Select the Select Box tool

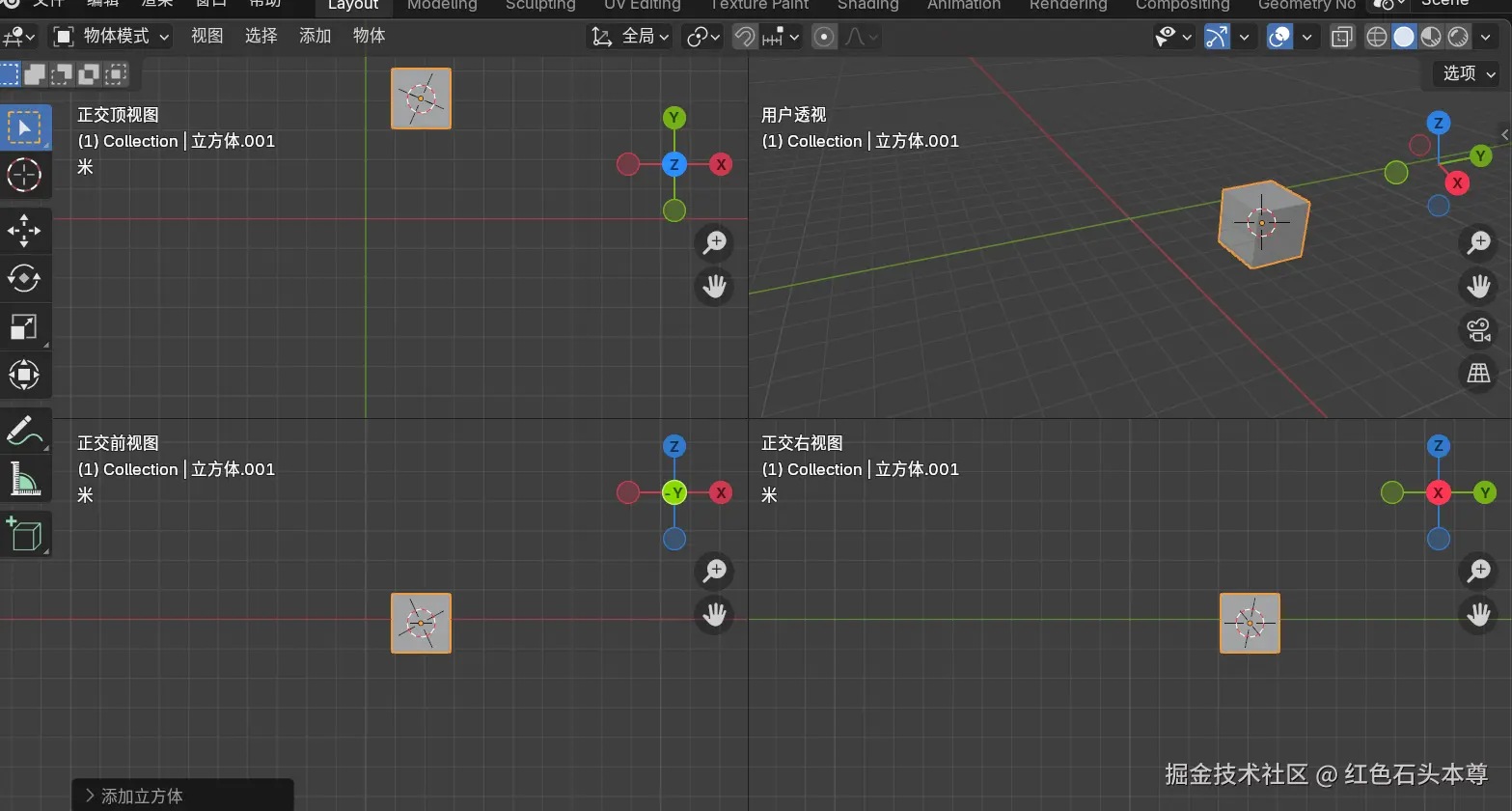pyautogui.click(x=24, y=127)
